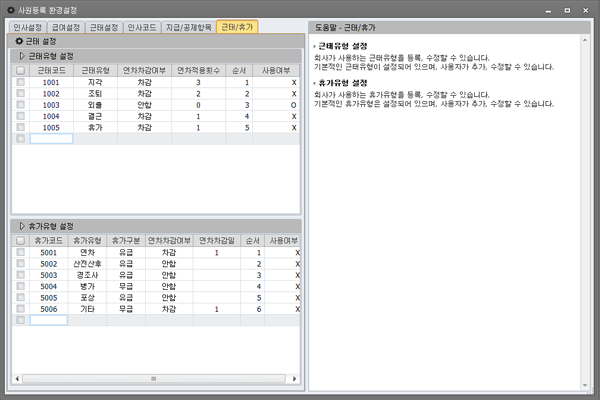This screenshot has height=400, width=600.
Task: Check the row 1004 결근 checkbox
Action: pyautogui.click(x=21, y=116)
